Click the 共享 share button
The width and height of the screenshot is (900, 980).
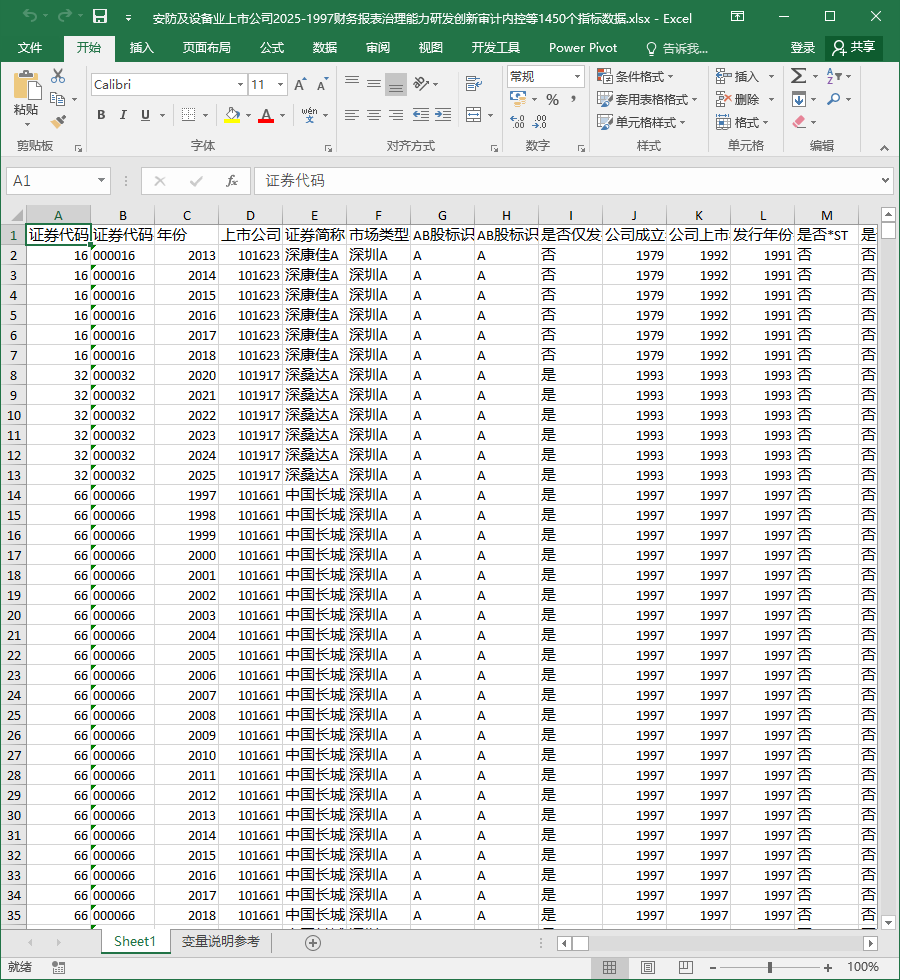click(854, 48)
